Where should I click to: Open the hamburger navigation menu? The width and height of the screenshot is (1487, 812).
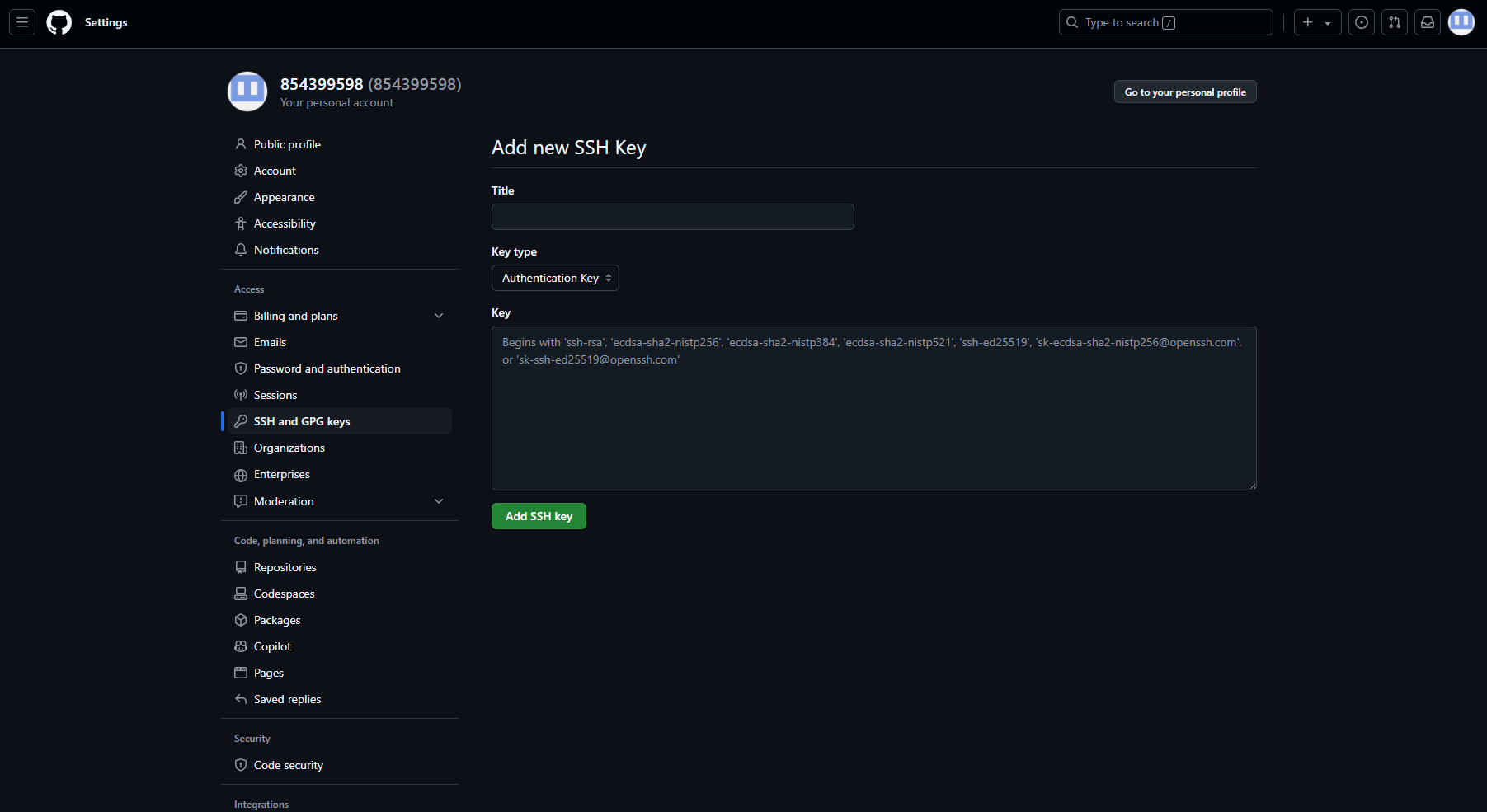[x=22, y=22]
